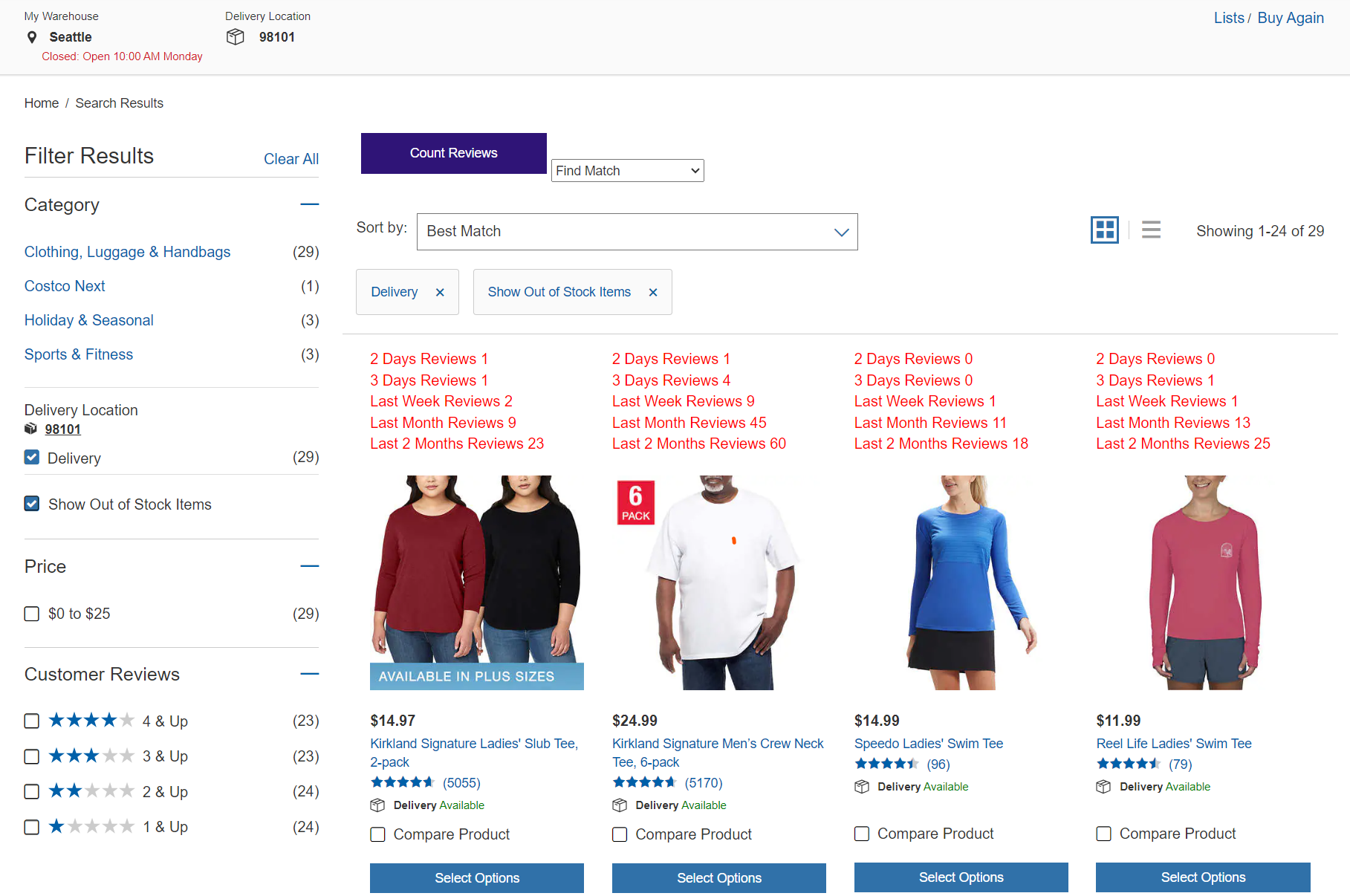This screenshot has height=896, width=1350.
Task: Click the delivery box icon beside 98101
Action: pos(236,37)
